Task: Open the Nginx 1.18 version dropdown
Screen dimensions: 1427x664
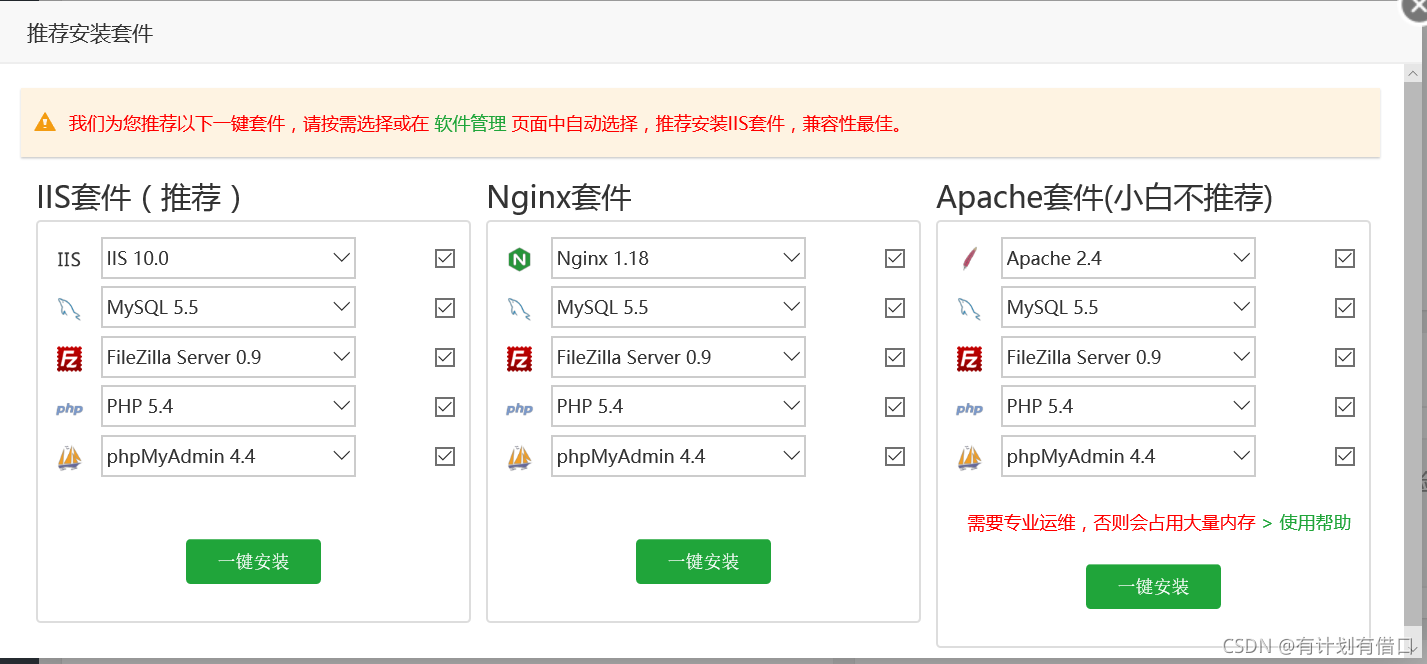Action: pos(678,258)
